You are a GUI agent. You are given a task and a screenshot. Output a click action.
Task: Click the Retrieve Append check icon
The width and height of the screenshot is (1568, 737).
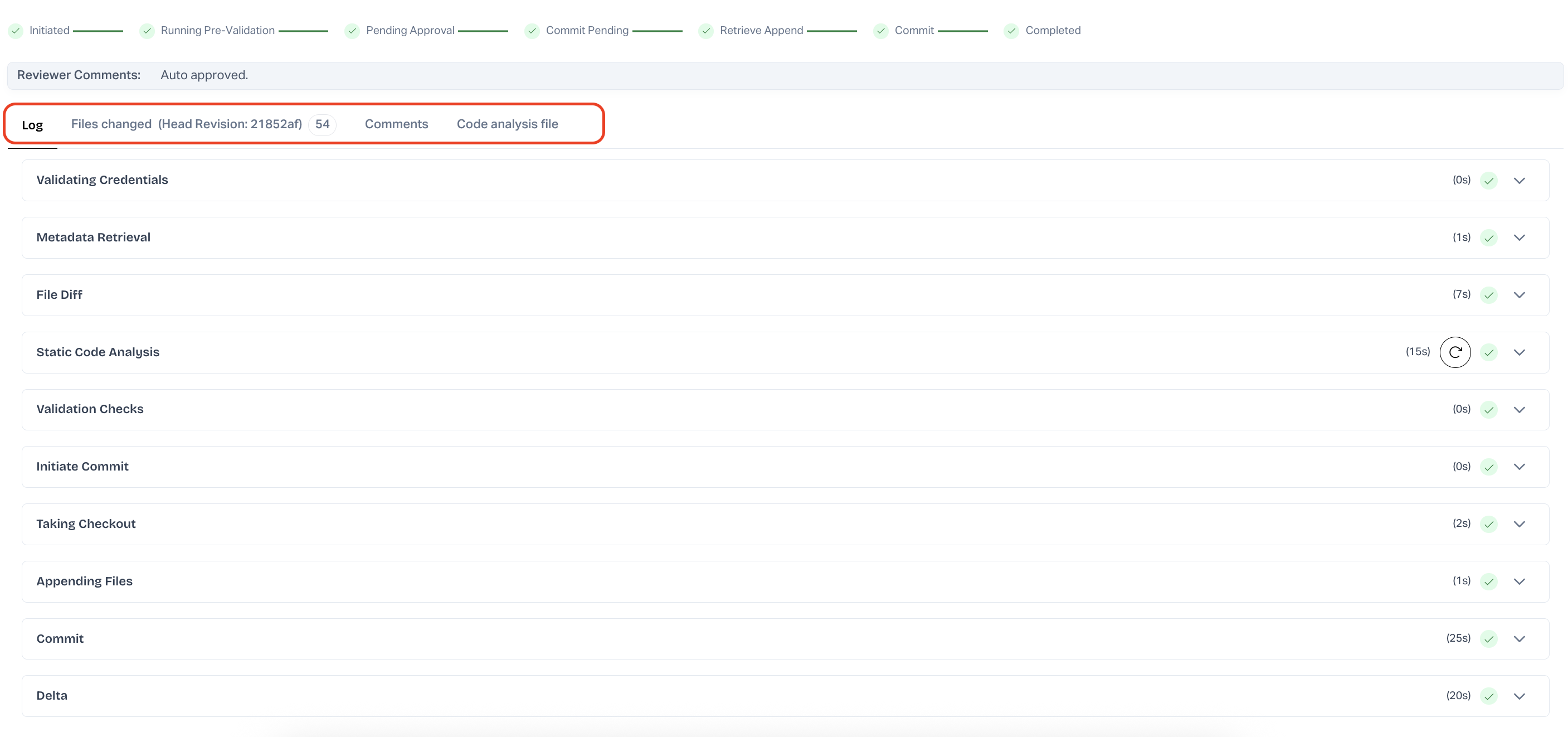click(x=706, y=31)
